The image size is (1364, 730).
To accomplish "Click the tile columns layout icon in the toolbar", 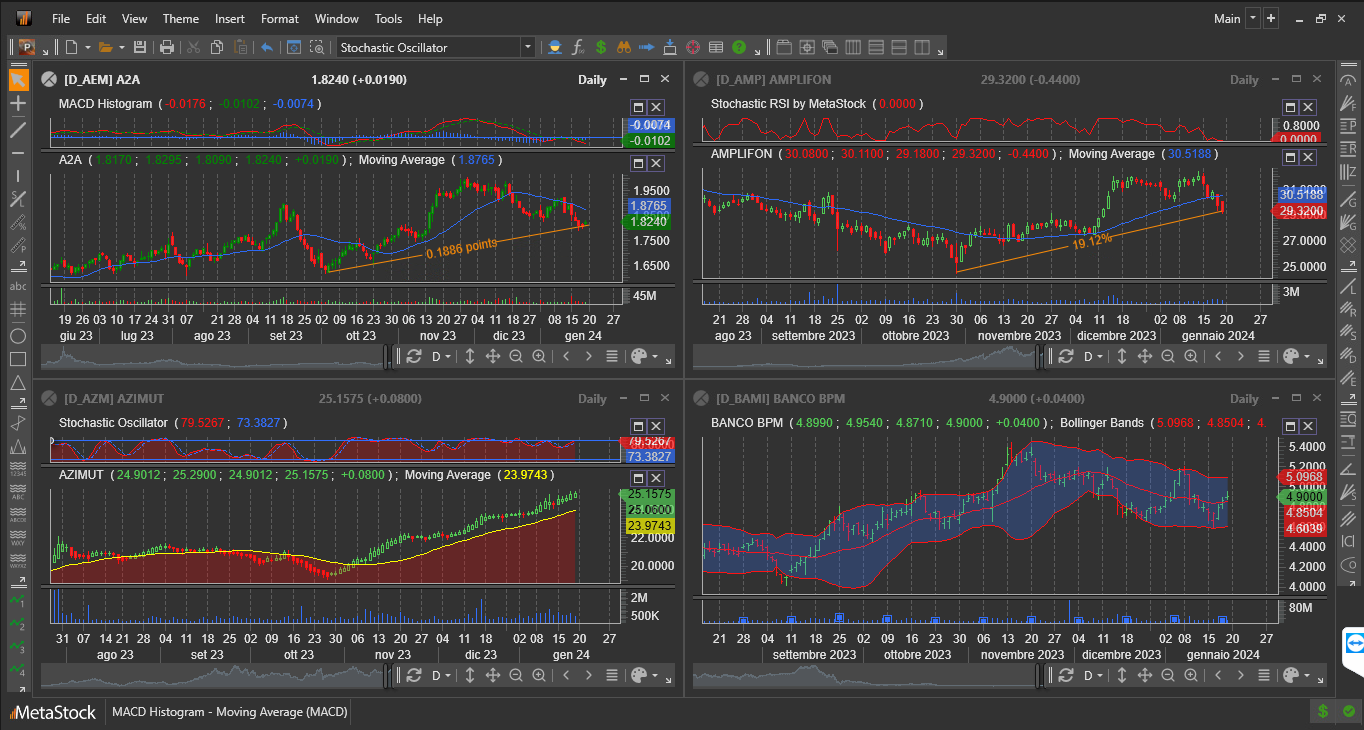I will click(x=853, y=47).
